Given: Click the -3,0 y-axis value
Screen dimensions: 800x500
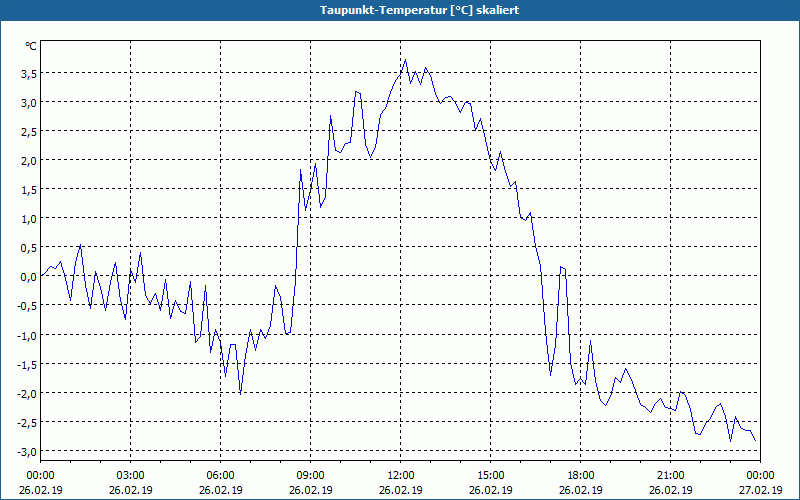Looking at the screenshot, I should pyautogui.click(x=27, y=452).
